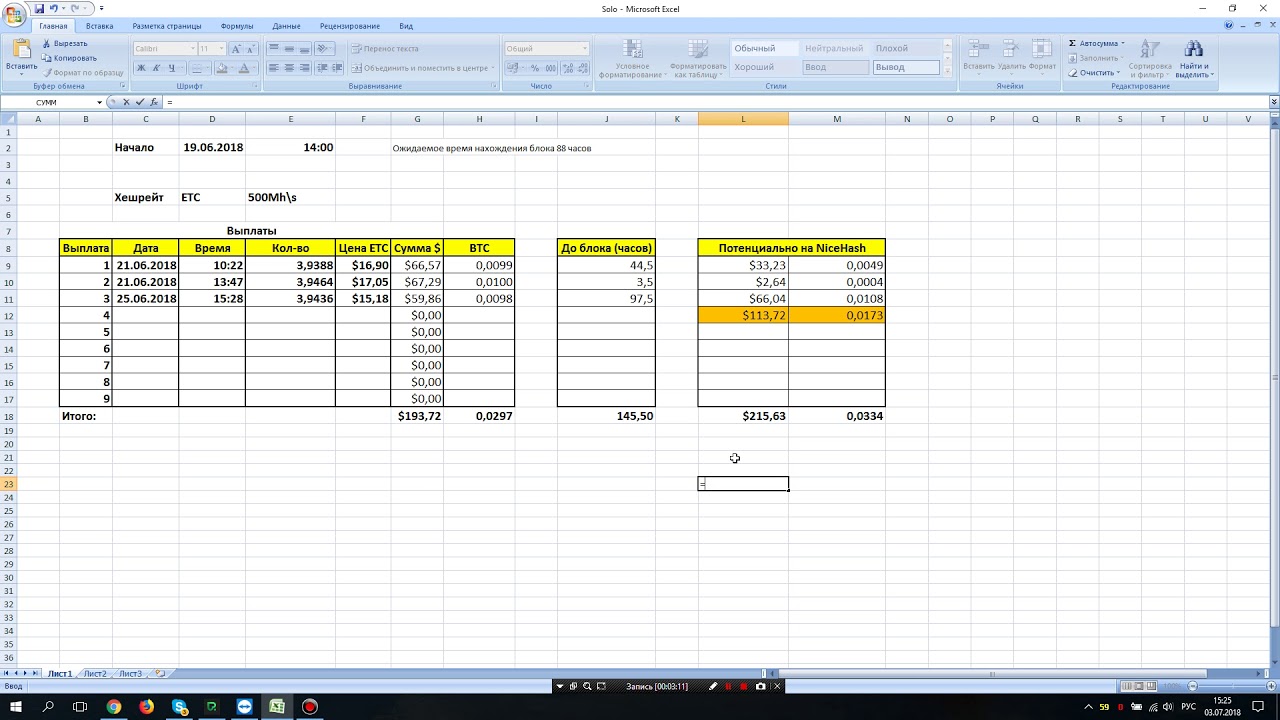The image size is (1280, 720).
Task: Expand the Очистить clear options dropdown
Action: click(1118, 72)
